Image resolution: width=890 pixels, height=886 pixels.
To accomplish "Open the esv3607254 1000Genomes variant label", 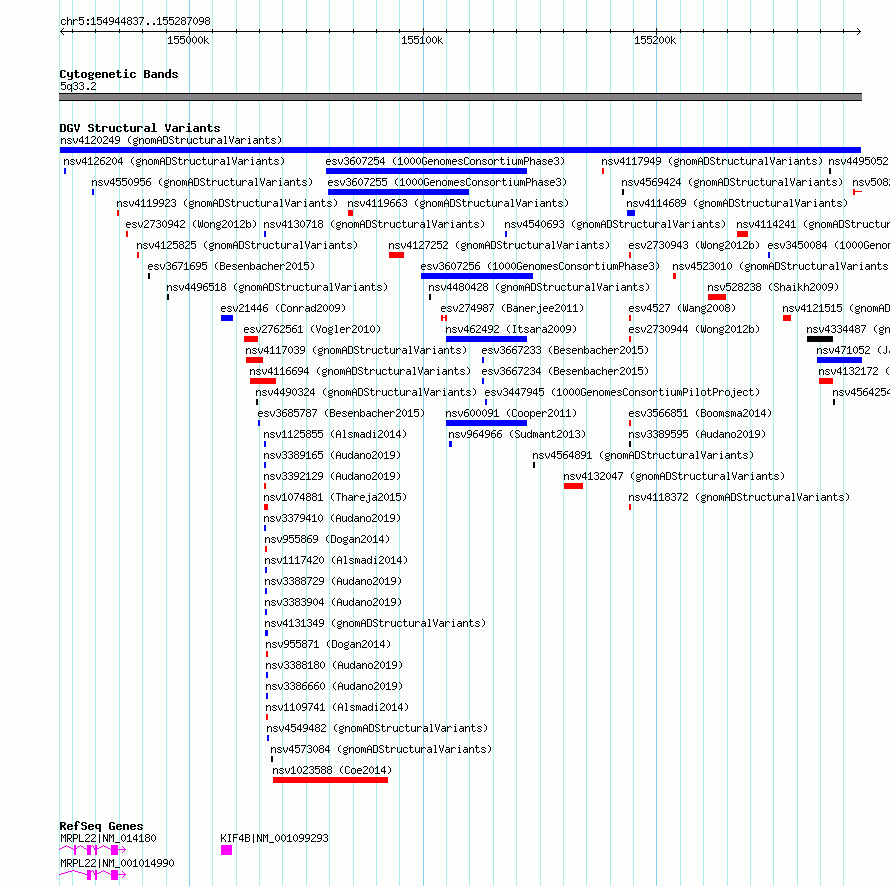I will (x=445, y=161).
